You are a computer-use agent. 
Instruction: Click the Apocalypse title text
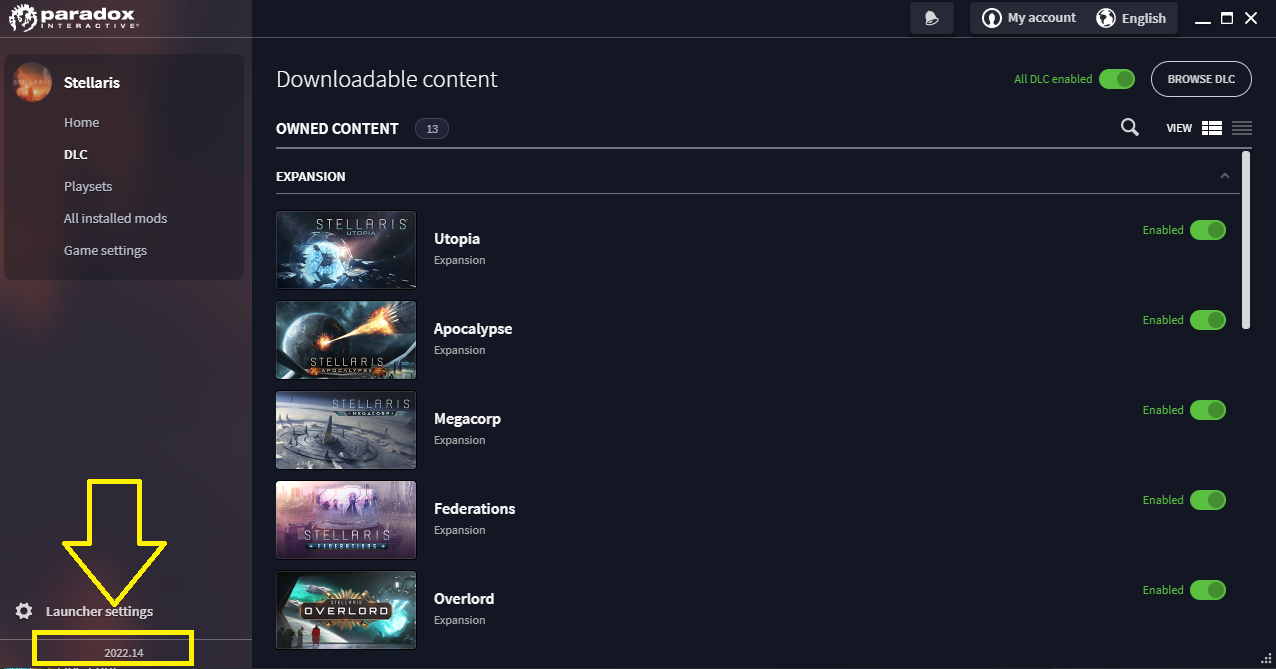click(473, 328)
